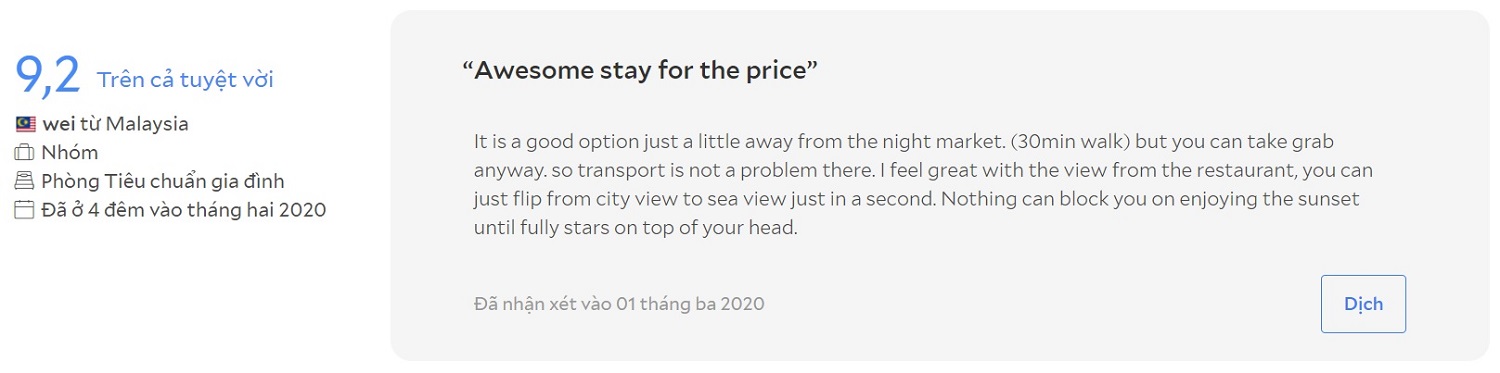Click the calendar stay date icon
Image resolution: width=1500 pixels, height=373 pixels.
click(x=25, y=210)
